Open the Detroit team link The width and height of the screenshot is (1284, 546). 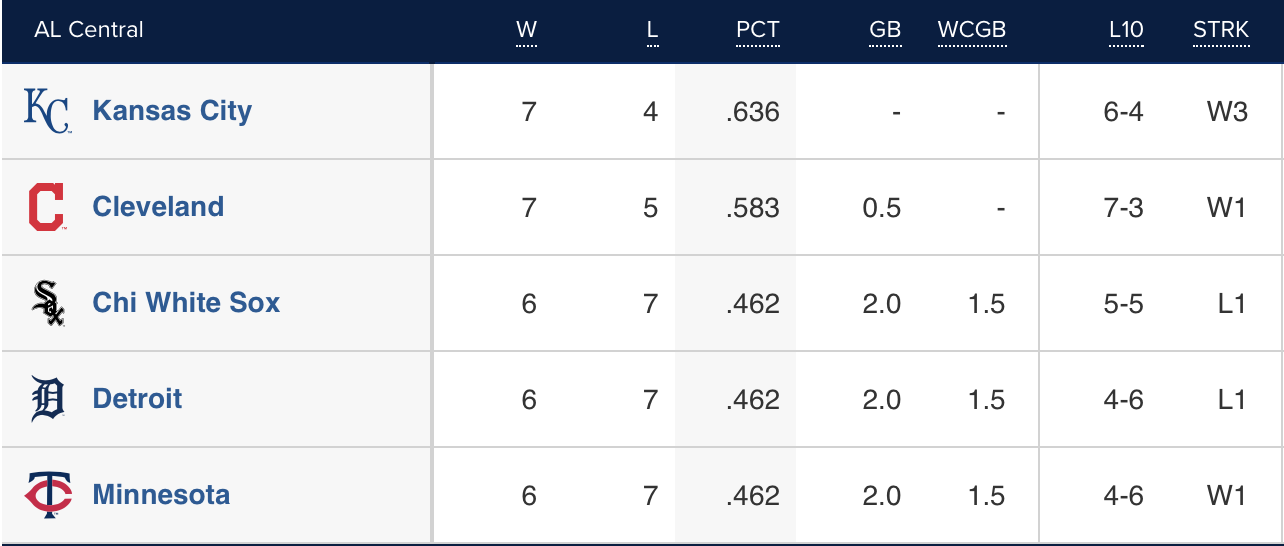point(137,399)
